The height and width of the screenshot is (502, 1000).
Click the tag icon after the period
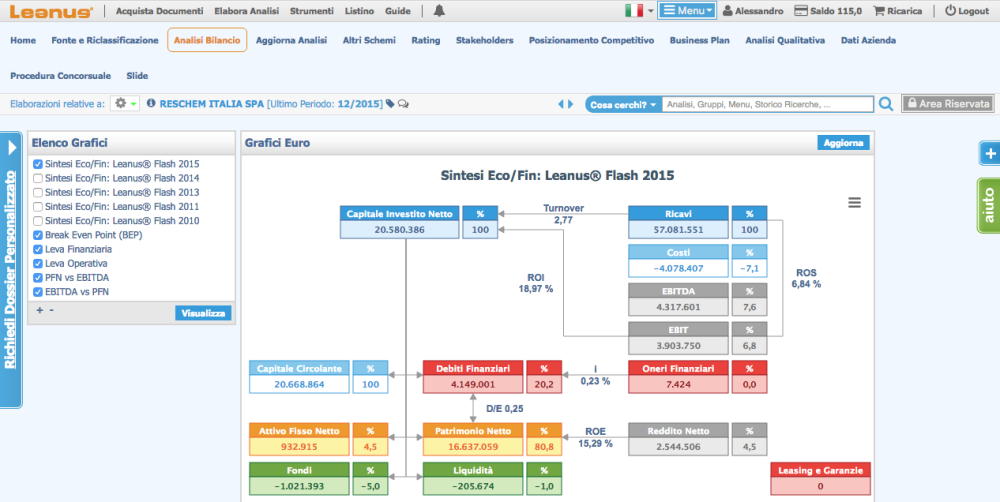[x=390, y=103]
